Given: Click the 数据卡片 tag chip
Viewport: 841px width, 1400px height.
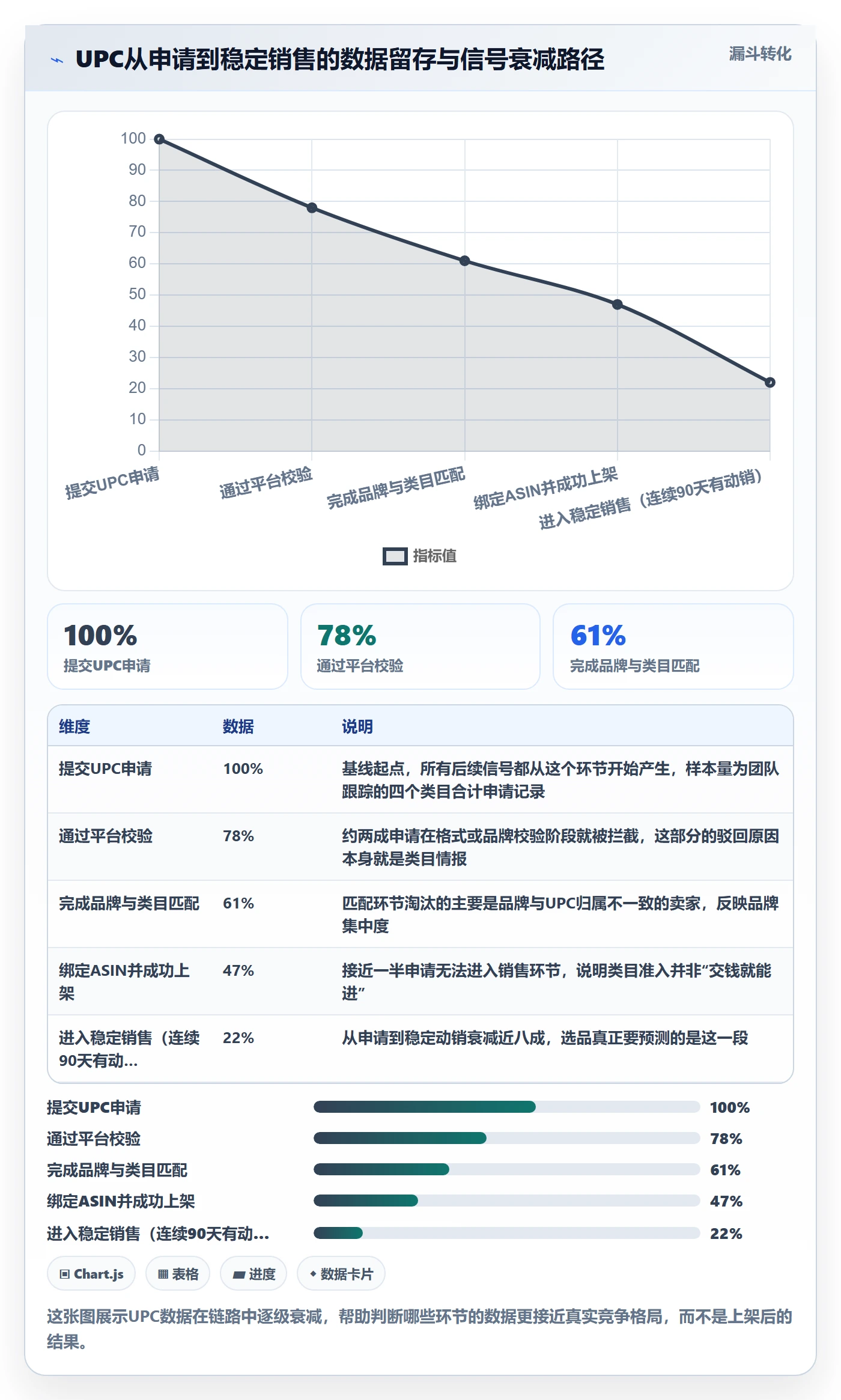Looking at the screenshot, I should (341, 1274).
